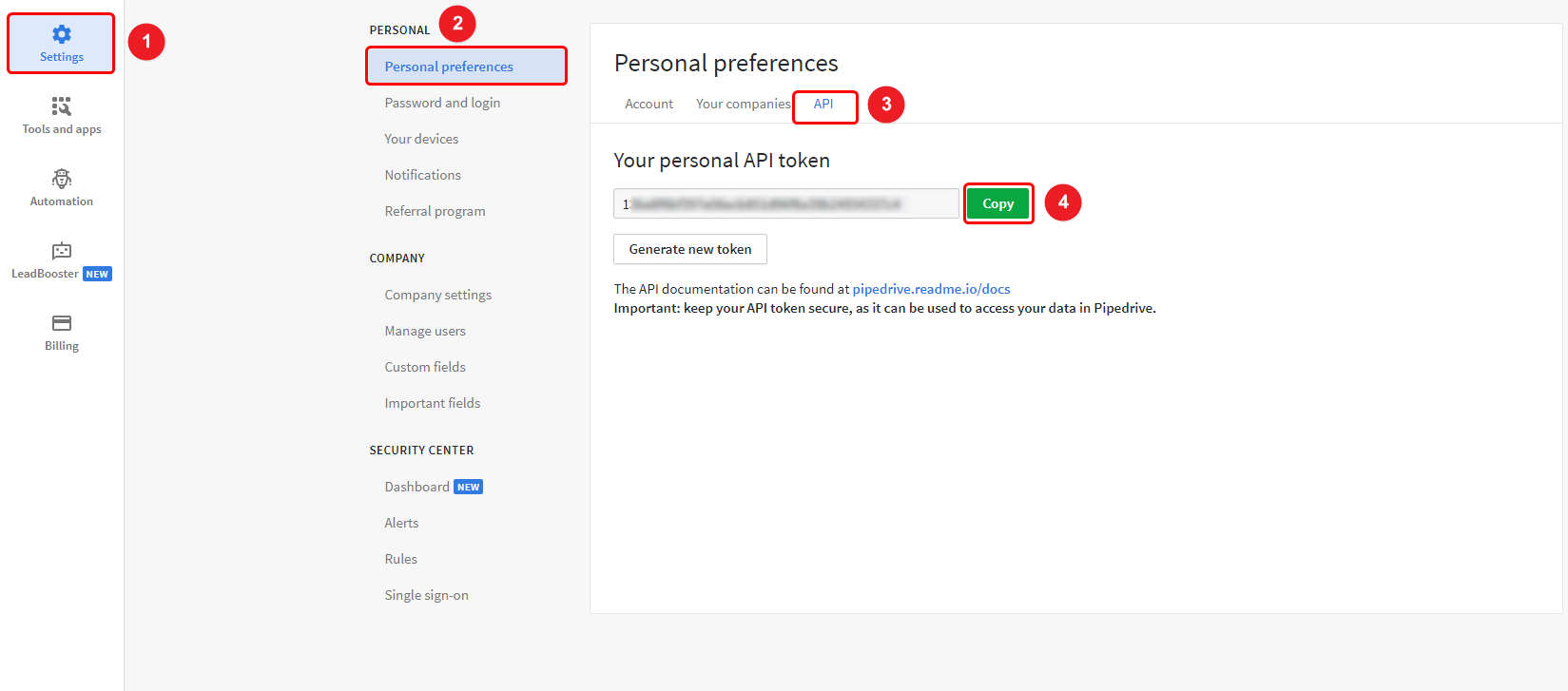1568x691 pixels.
Task: Go to Password and login
Action: tap(442, 103)
